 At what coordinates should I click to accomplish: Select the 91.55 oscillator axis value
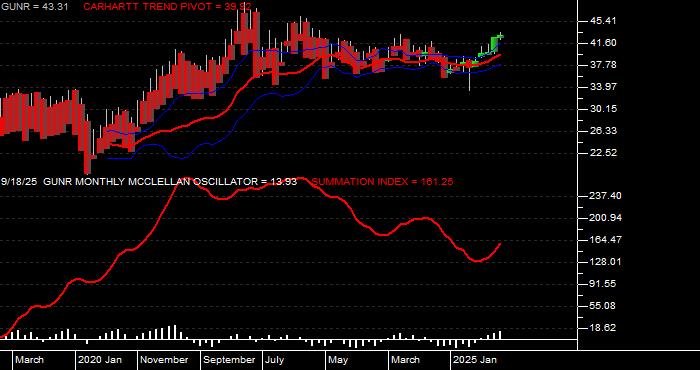[x=603, y=283]
